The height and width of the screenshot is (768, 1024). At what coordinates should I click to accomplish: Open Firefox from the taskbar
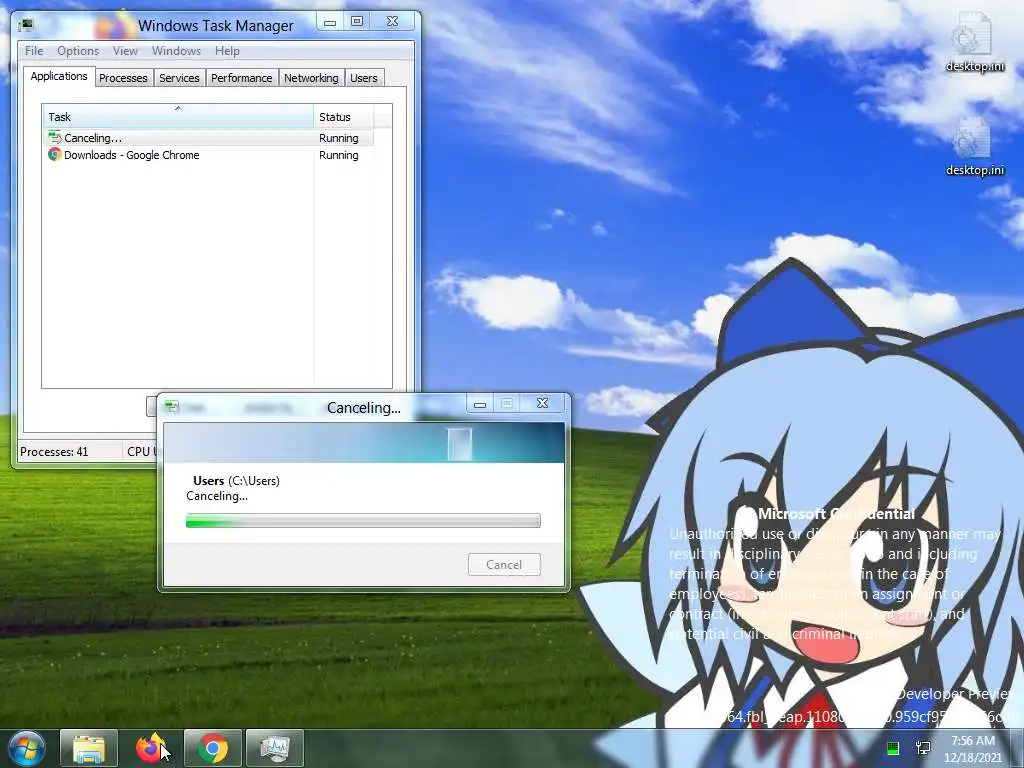click(x=151, y=748)
